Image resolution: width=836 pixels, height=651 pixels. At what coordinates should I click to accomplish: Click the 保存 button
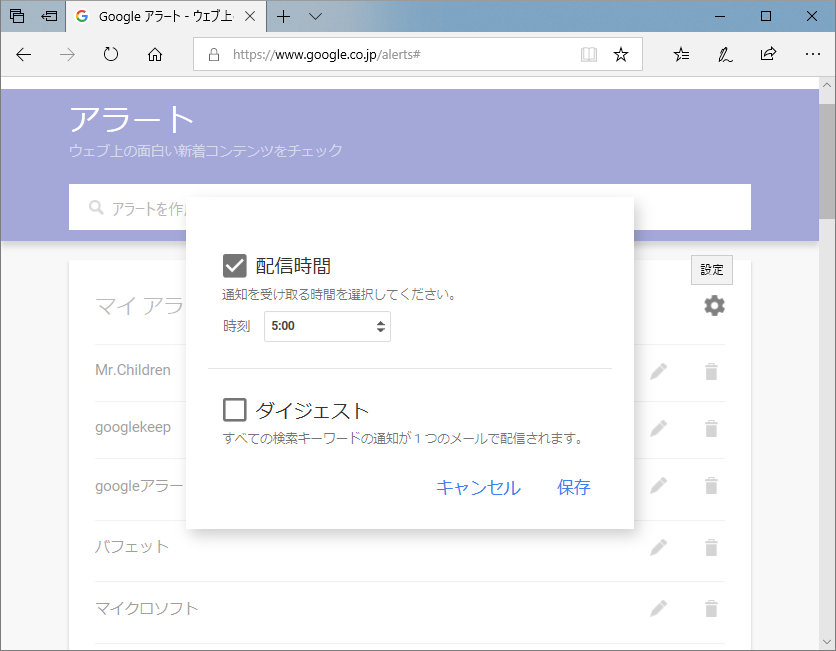click(574, 487)
